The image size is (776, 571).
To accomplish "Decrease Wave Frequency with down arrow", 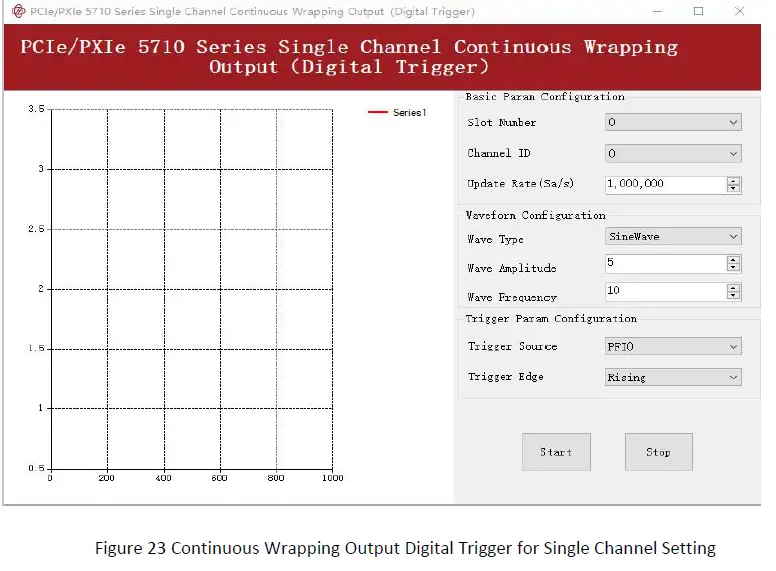I will pyautogui.click(x=733, y=295).
